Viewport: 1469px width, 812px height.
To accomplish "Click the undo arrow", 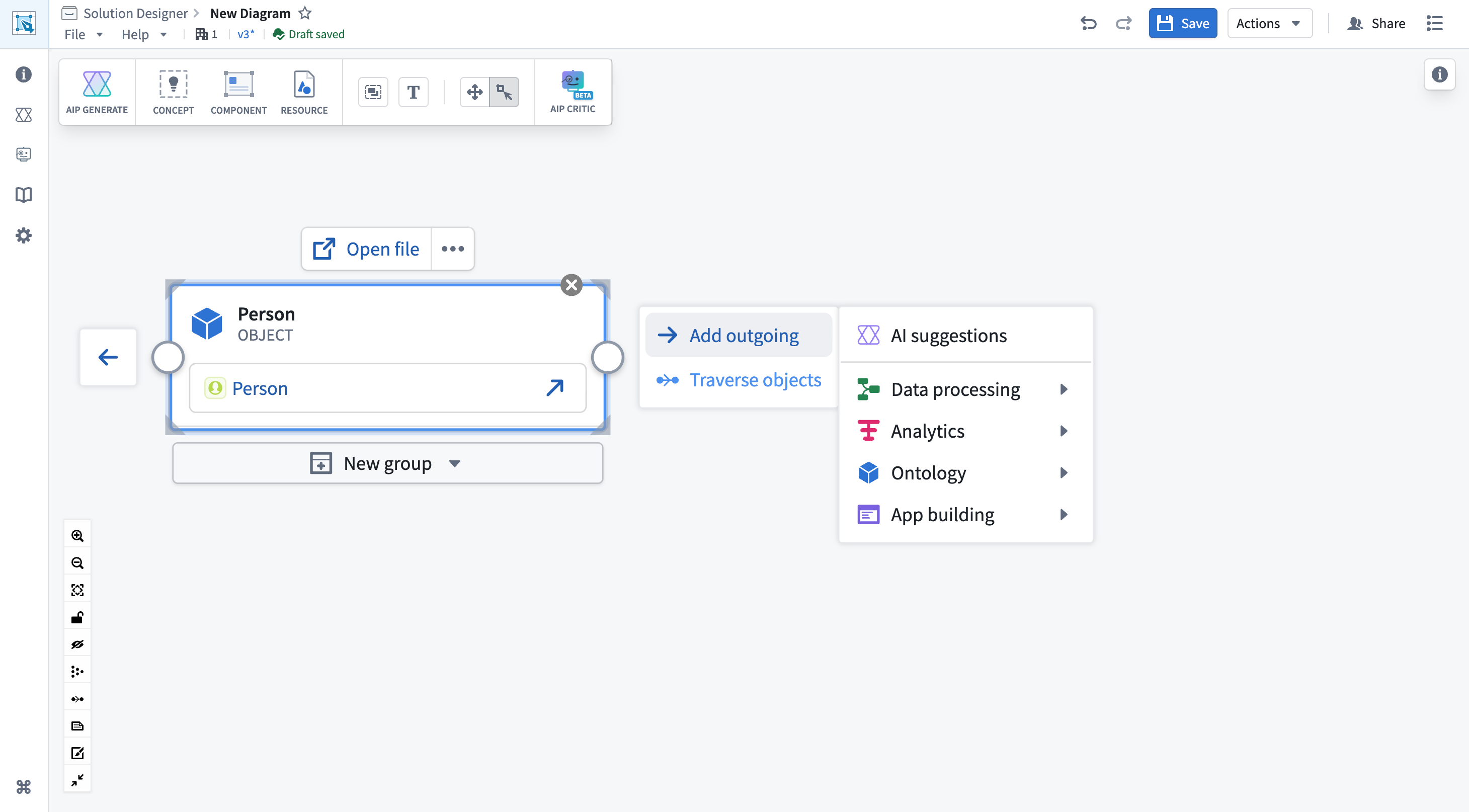I will point(1088,23).
